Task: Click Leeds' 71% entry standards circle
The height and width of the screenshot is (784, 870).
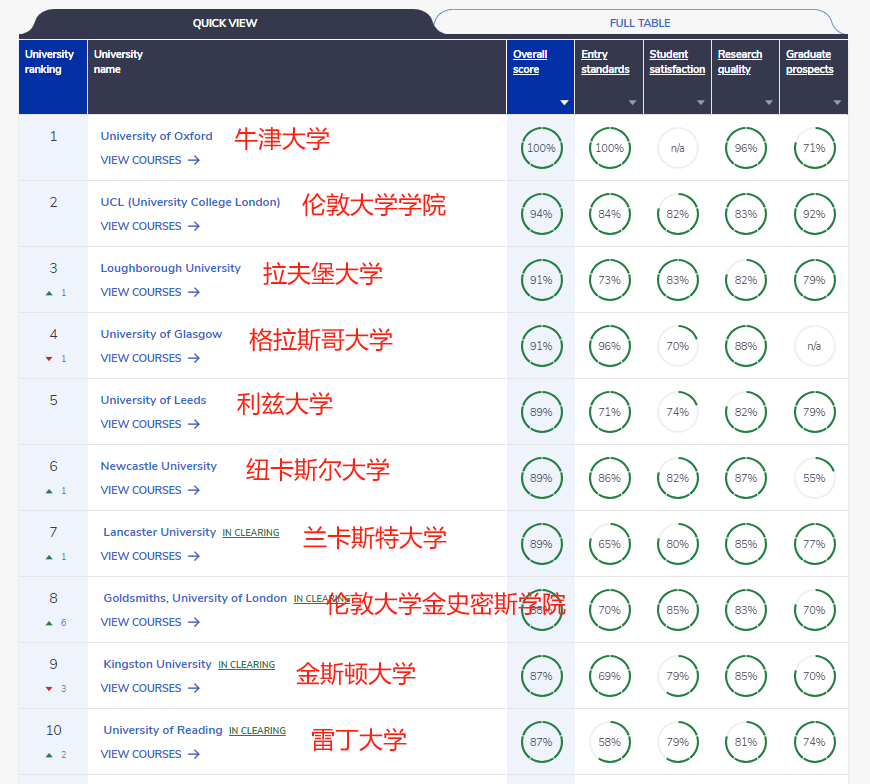Action: 609,412
